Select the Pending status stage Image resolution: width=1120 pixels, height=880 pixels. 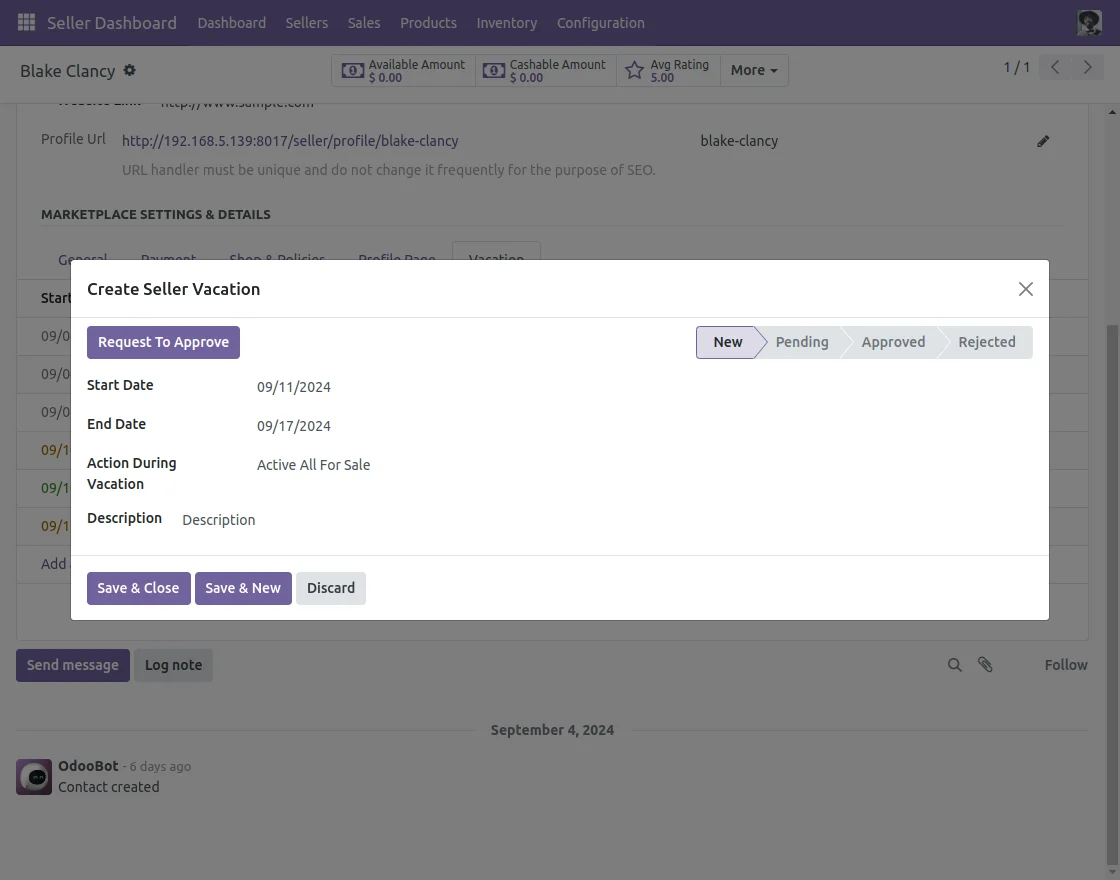pyautogui.click(x=801, y=342)
